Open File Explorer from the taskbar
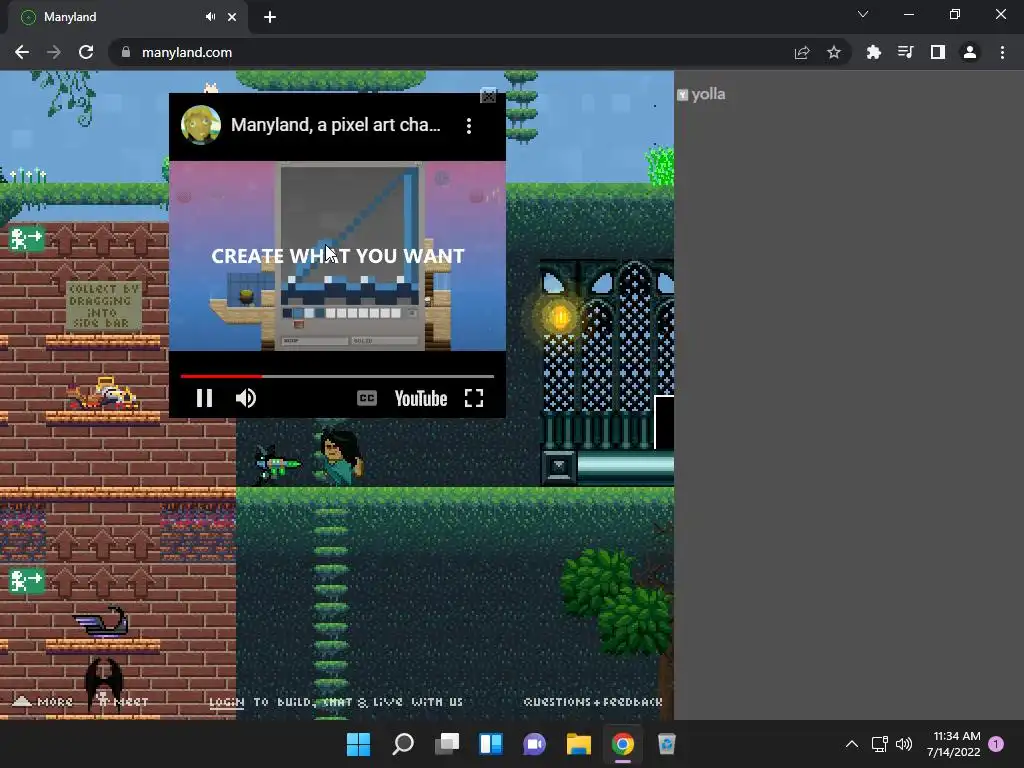The image size is (1024, 768). [579, 744]
